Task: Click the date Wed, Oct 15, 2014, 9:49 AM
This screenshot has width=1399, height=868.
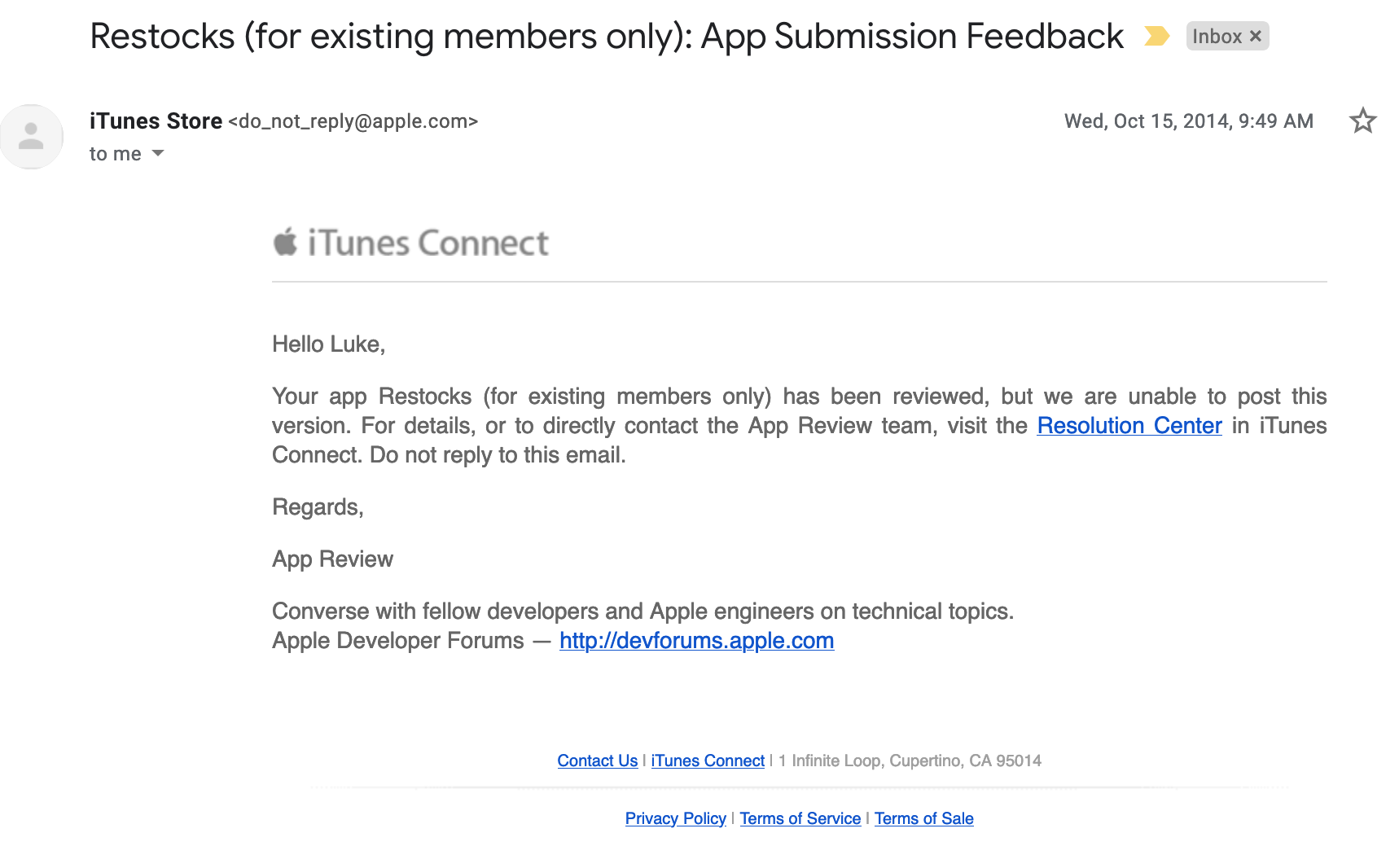Action: pos(1188,121)
